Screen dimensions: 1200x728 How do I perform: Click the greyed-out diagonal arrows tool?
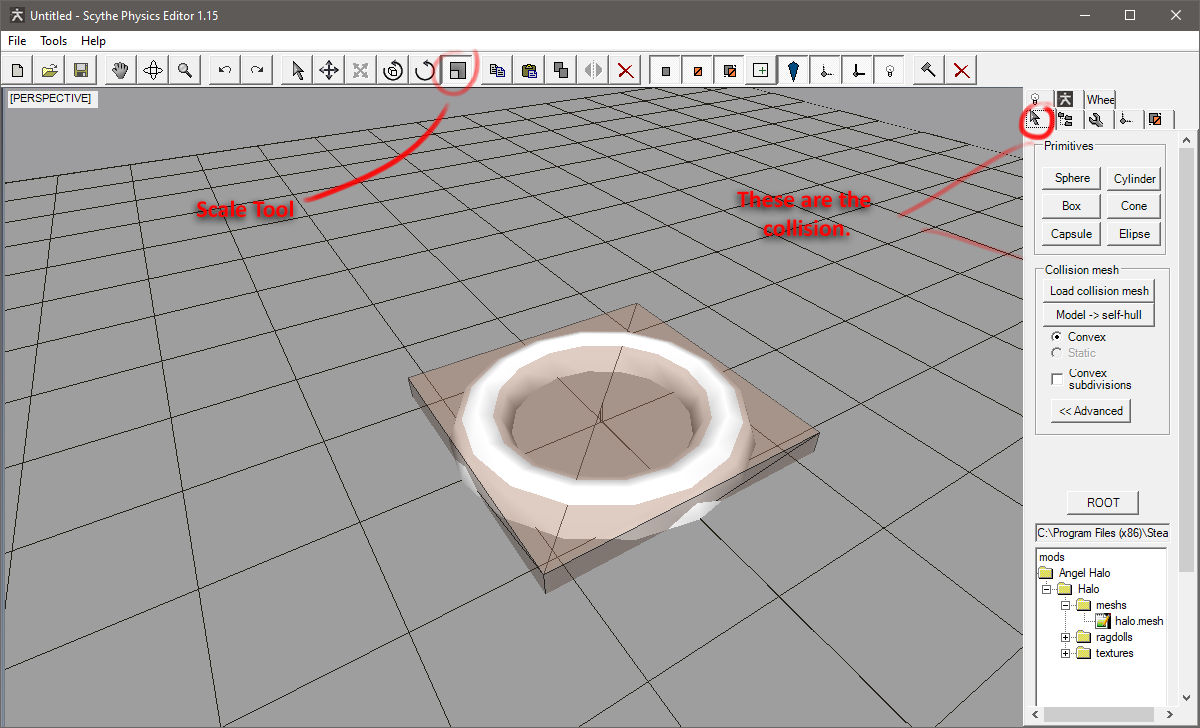click(x=361, y=70)
